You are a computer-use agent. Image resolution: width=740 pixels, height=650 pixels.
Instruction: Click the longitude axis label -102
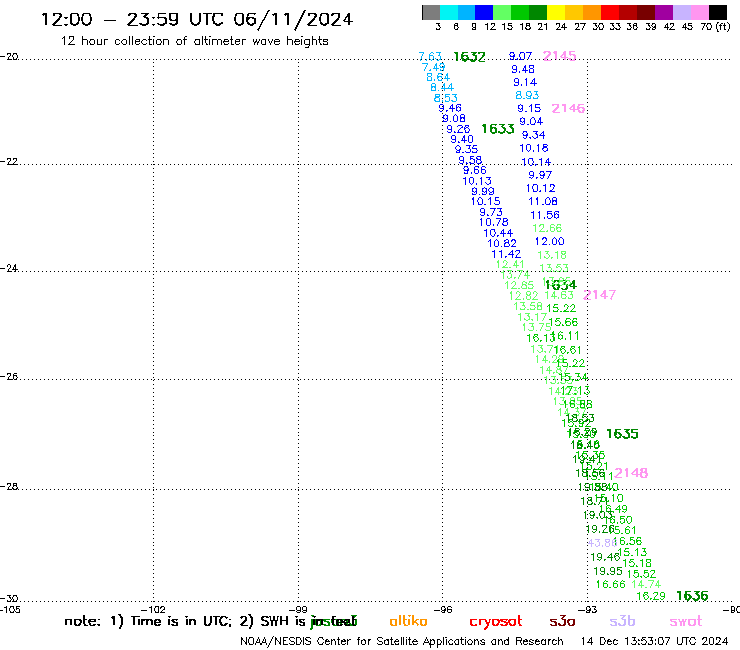pyautogui.click(x=153, y=609)
